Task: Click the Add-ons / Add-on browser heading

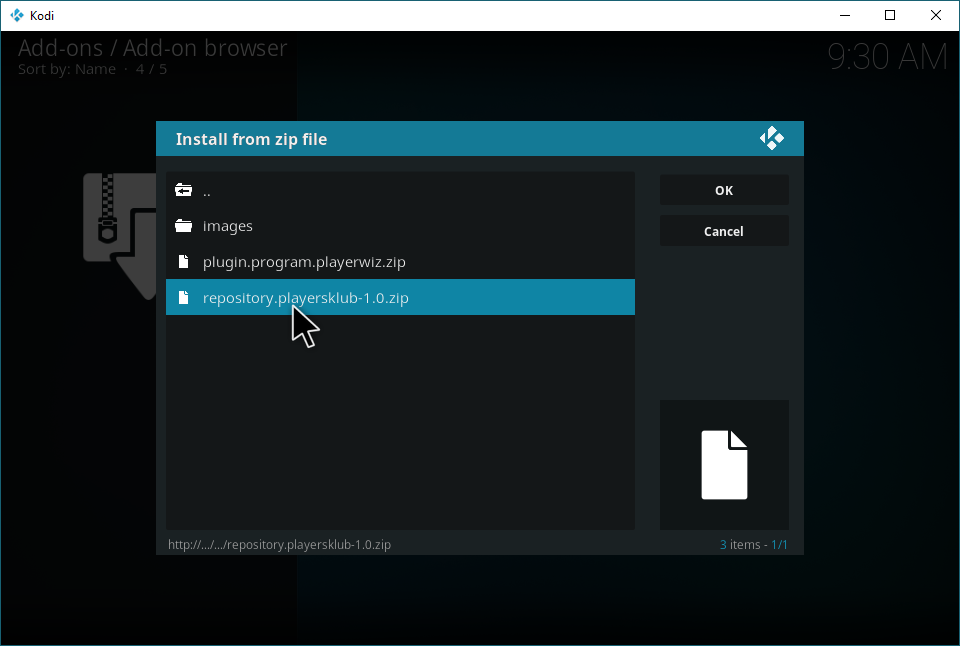Action: point(152,47)
